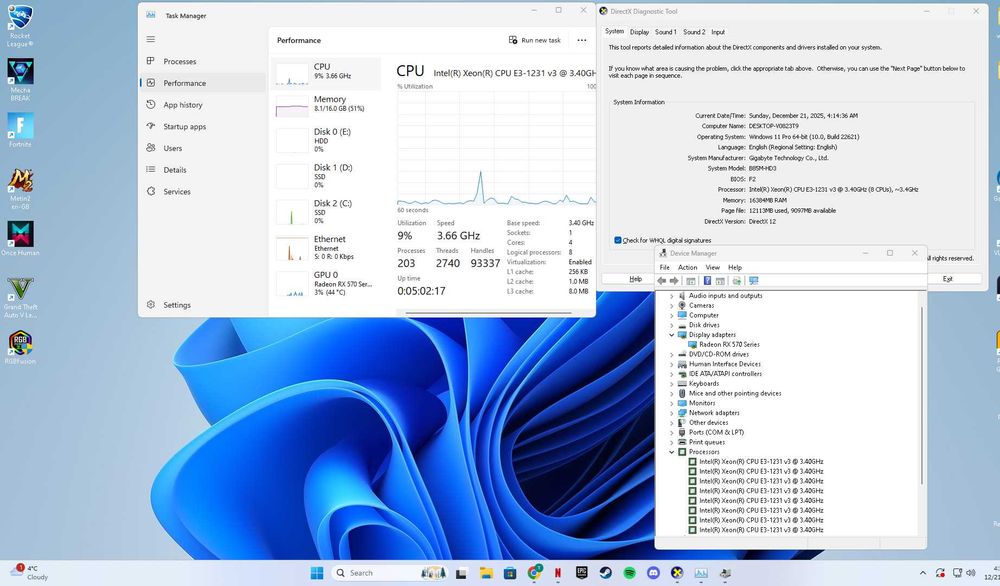Screen dimensions: 1000x586
Task: Toggle Check for WHQL digital signatures checkbox
Action: [x=617, y=240]
